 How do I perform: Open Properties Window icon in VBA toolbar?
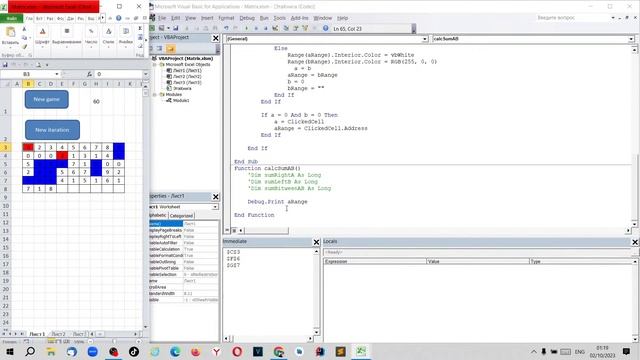pos(295,28)
